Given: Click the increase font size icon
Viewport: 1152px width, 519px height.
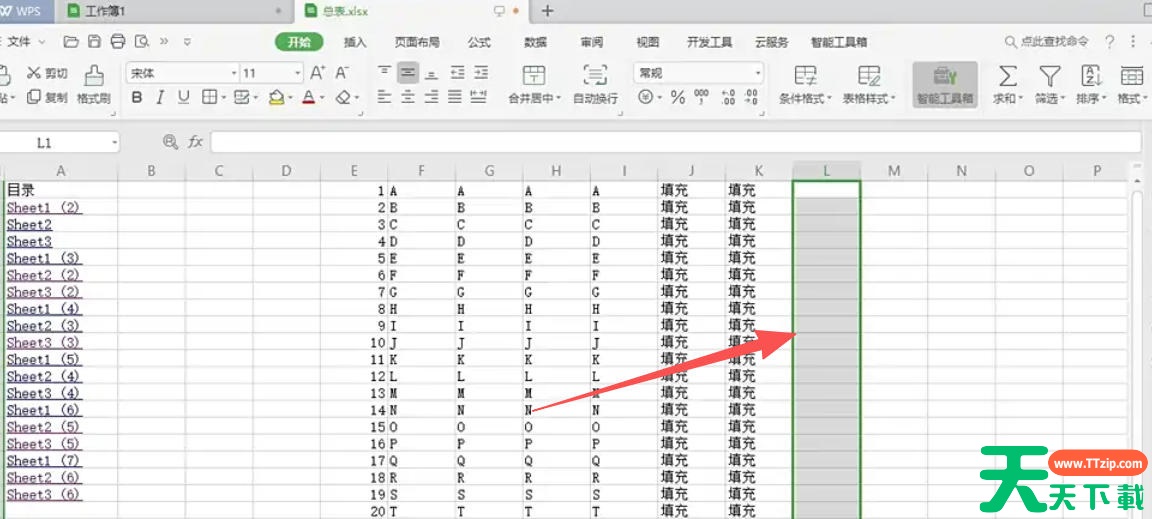Looking at the screenshot, I should click(317, 73).
